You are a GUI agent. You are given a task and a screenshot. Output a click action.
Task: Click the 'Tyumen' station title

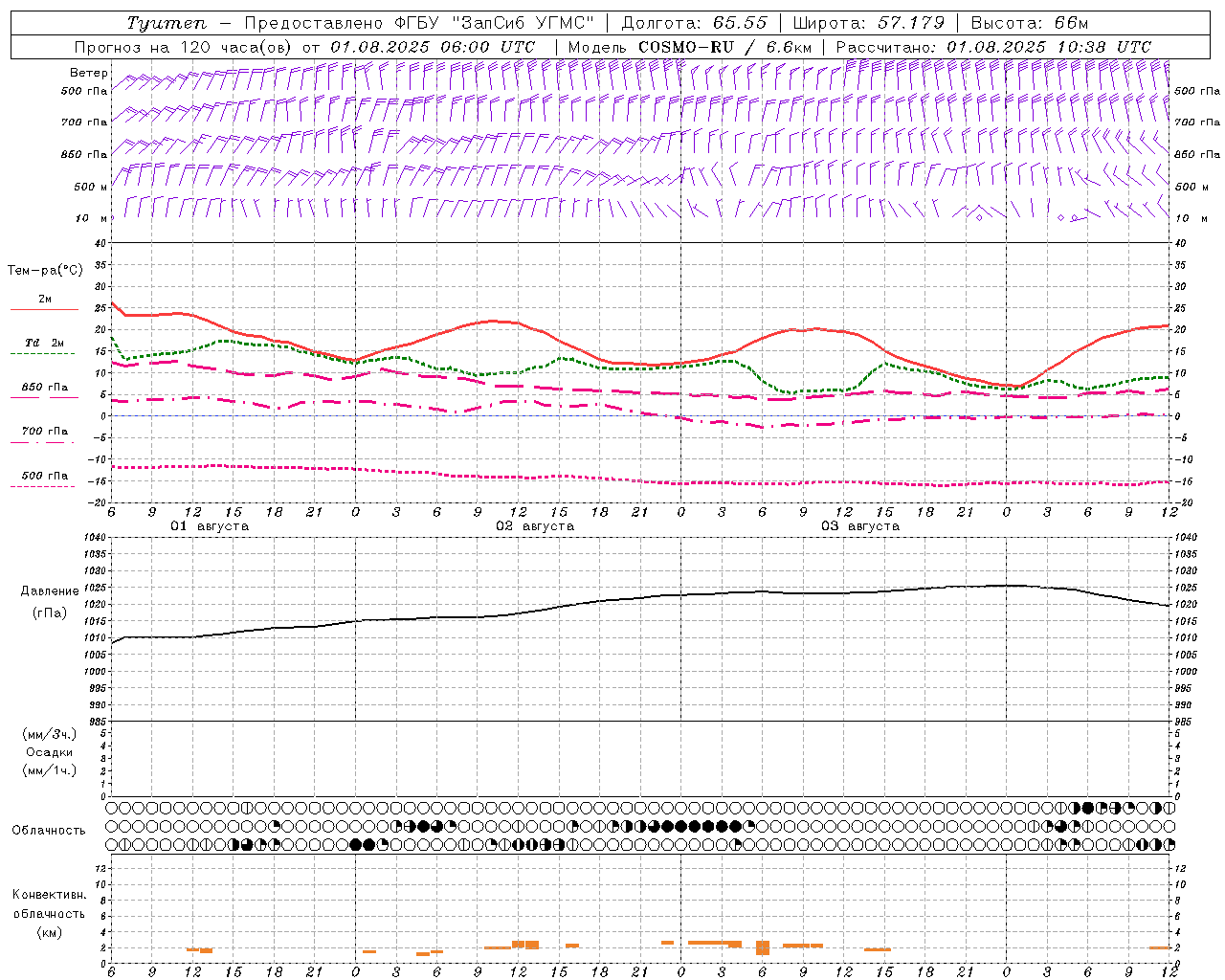tap(167, 23)
